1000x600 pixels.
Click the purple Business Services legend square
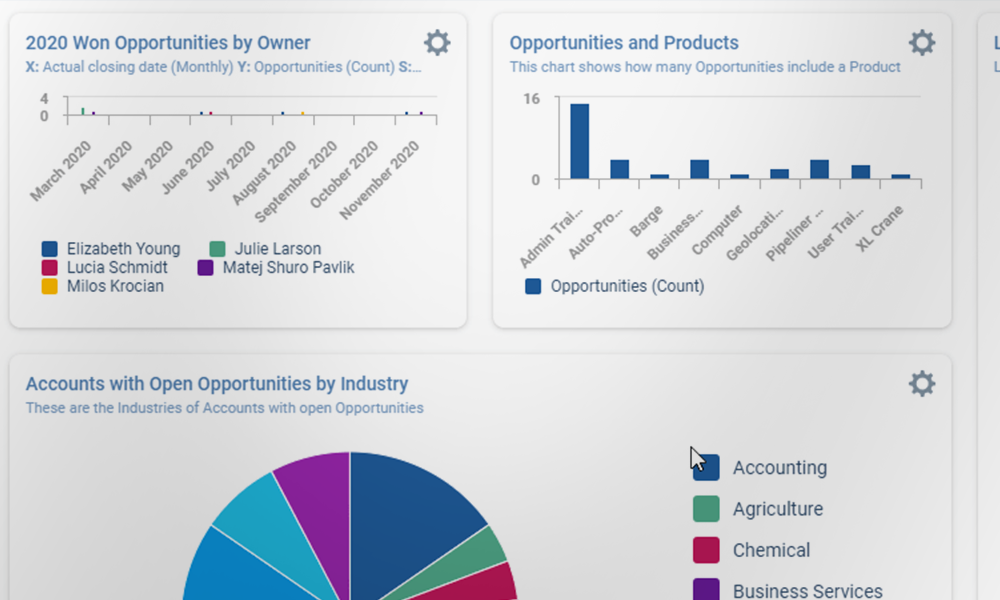coord(706,590)
